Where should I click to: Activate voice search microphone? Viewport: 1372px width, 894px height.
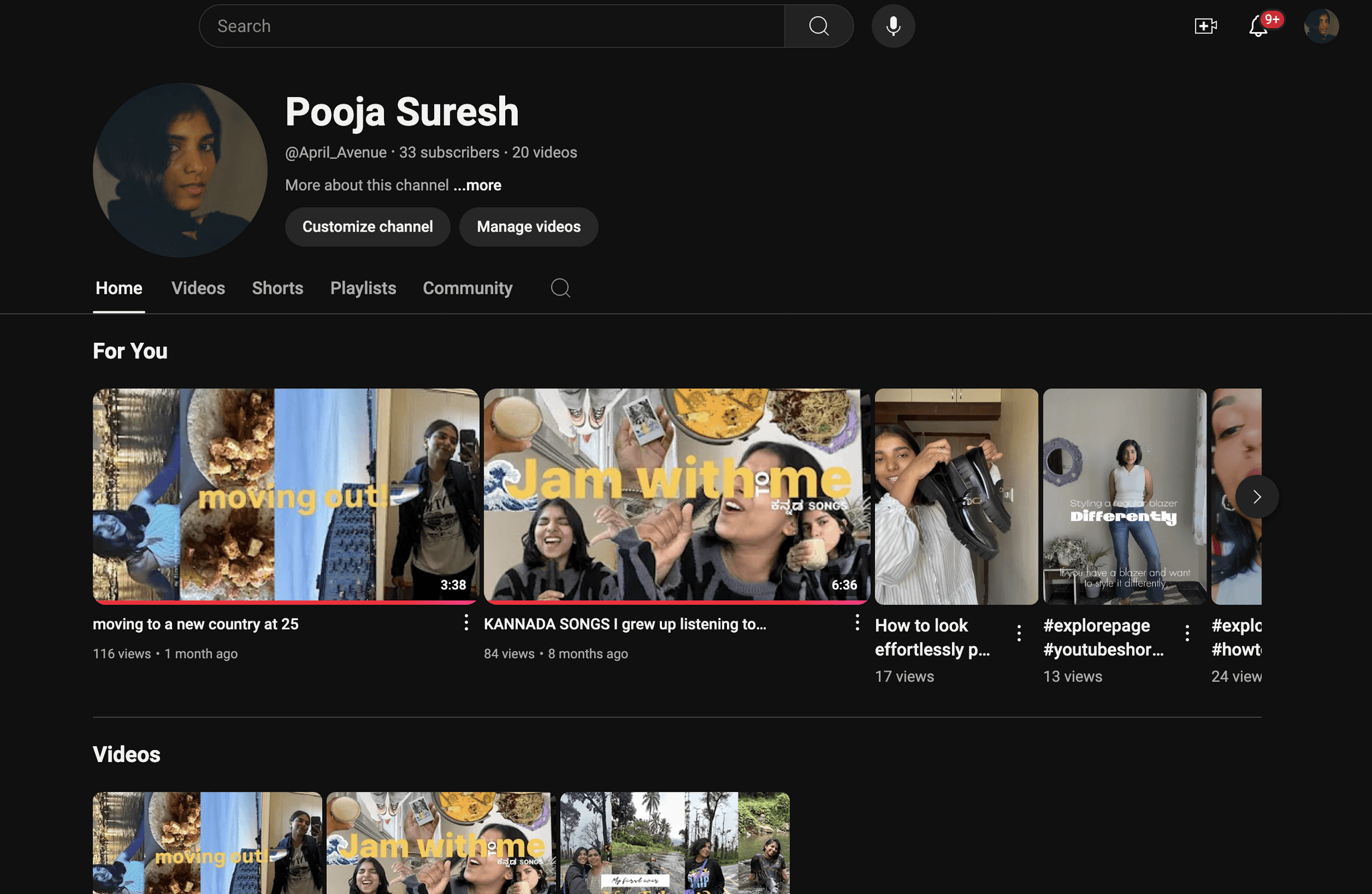point(893,26)
